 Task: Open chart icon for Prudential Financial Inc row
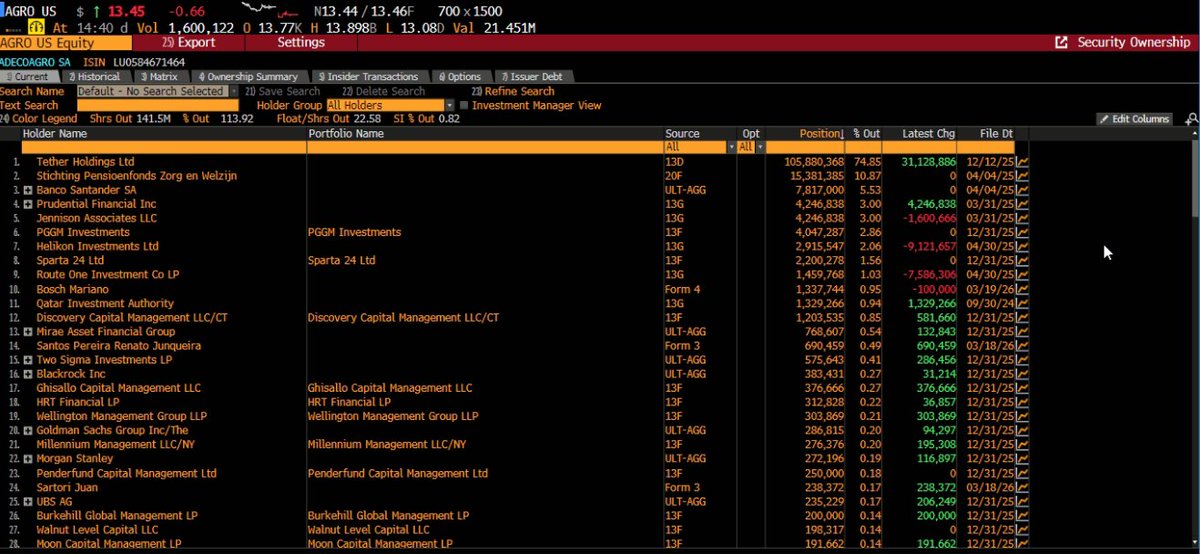point(1023,204)
